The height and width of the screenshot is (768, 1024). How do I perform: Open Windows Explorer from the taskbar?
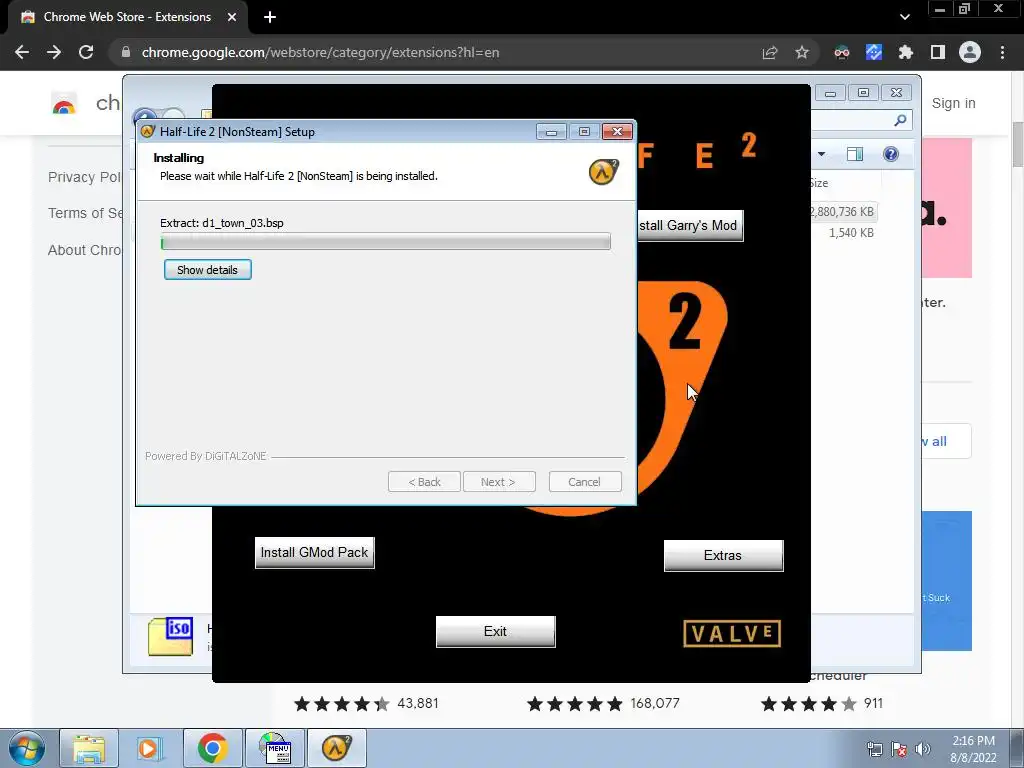(89, 748)
